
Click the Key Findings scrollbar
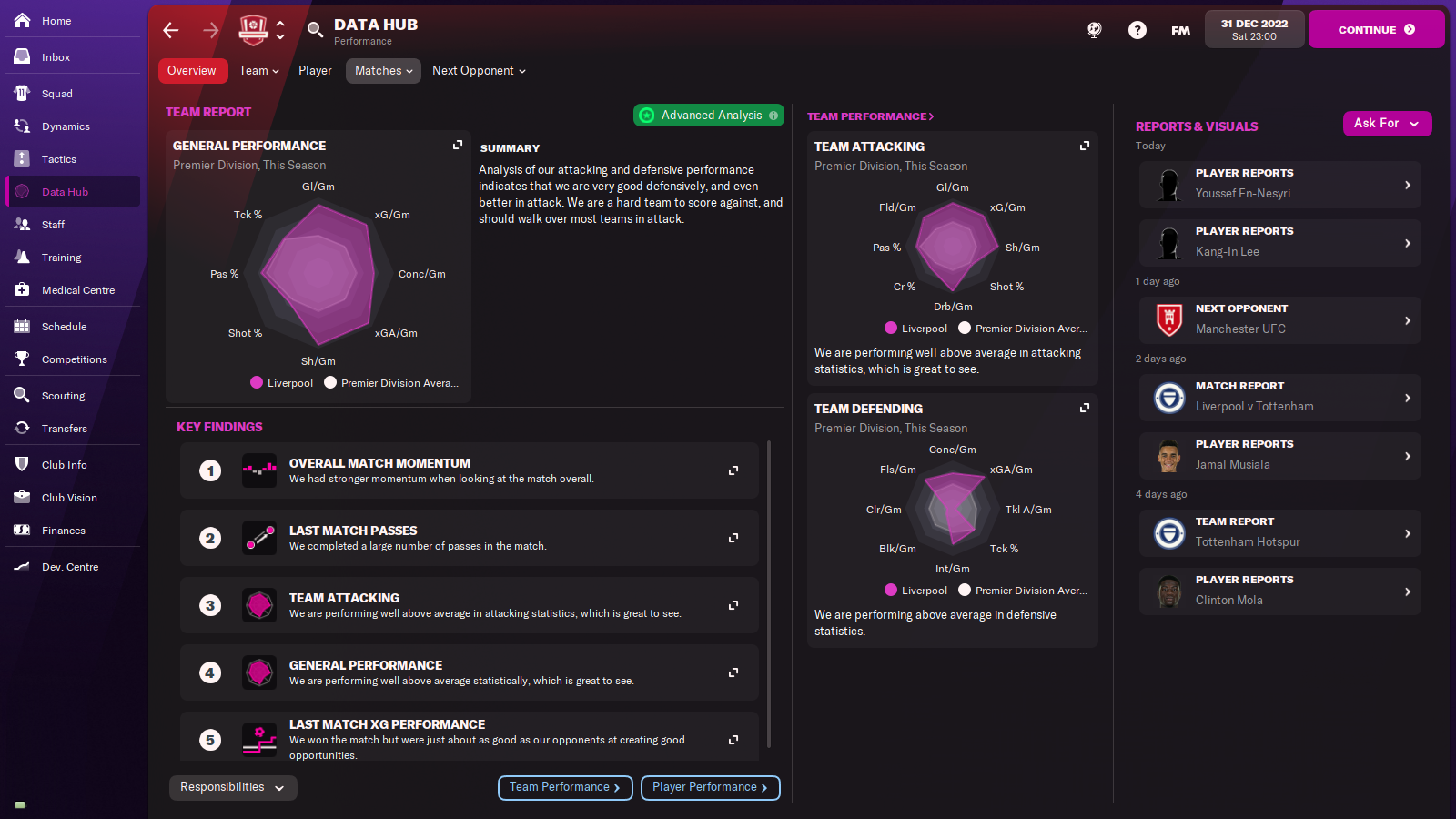(x=770, y=591)
